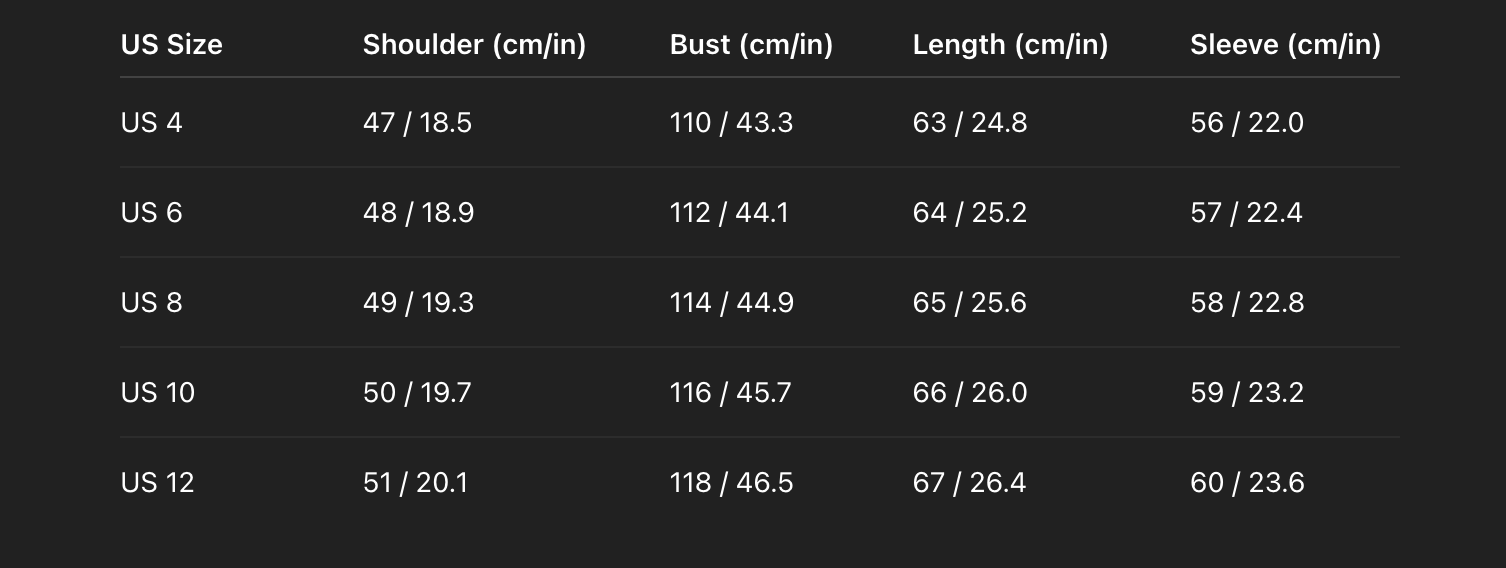Select the Shoulder (cm/in) column header
Viewport: 1506px width, 568px height.
pos(474,45)
